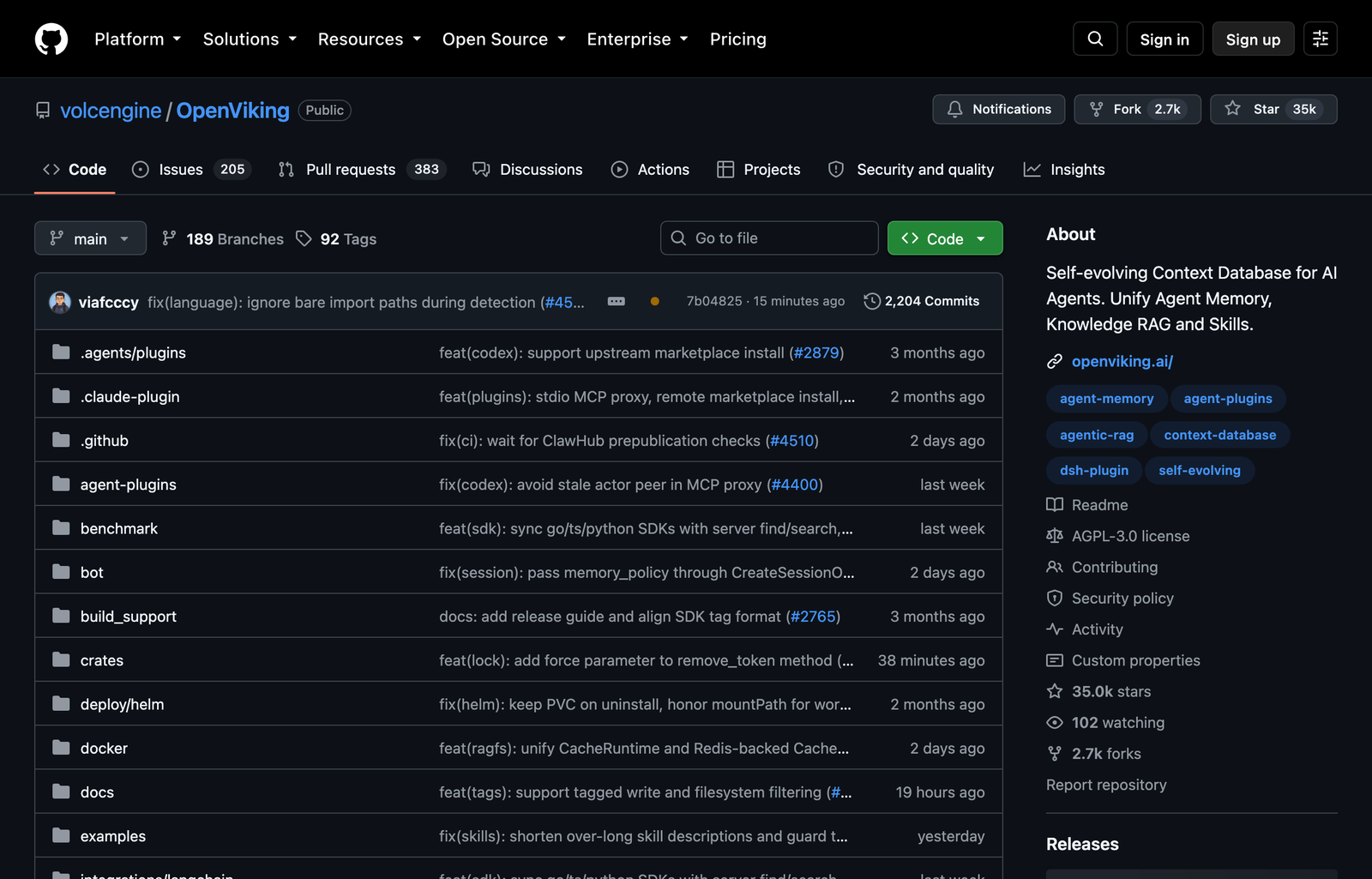This screenshot has width=1372, height=879.
Task: Switch to the Pull requests tab
Action: 362,170
